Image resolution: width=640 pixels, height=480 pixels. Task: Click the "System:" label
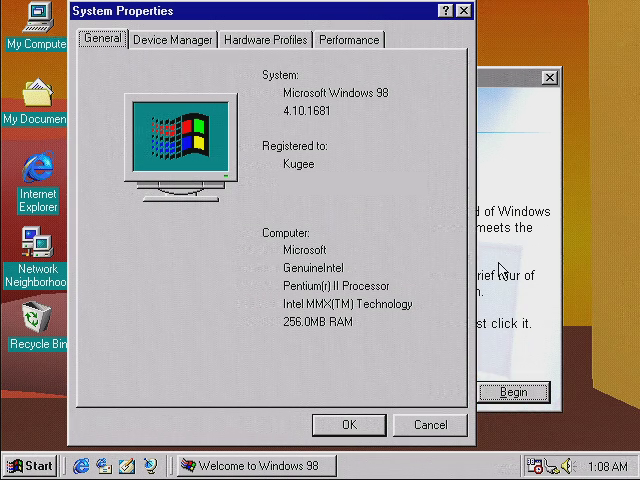(280, 75)
